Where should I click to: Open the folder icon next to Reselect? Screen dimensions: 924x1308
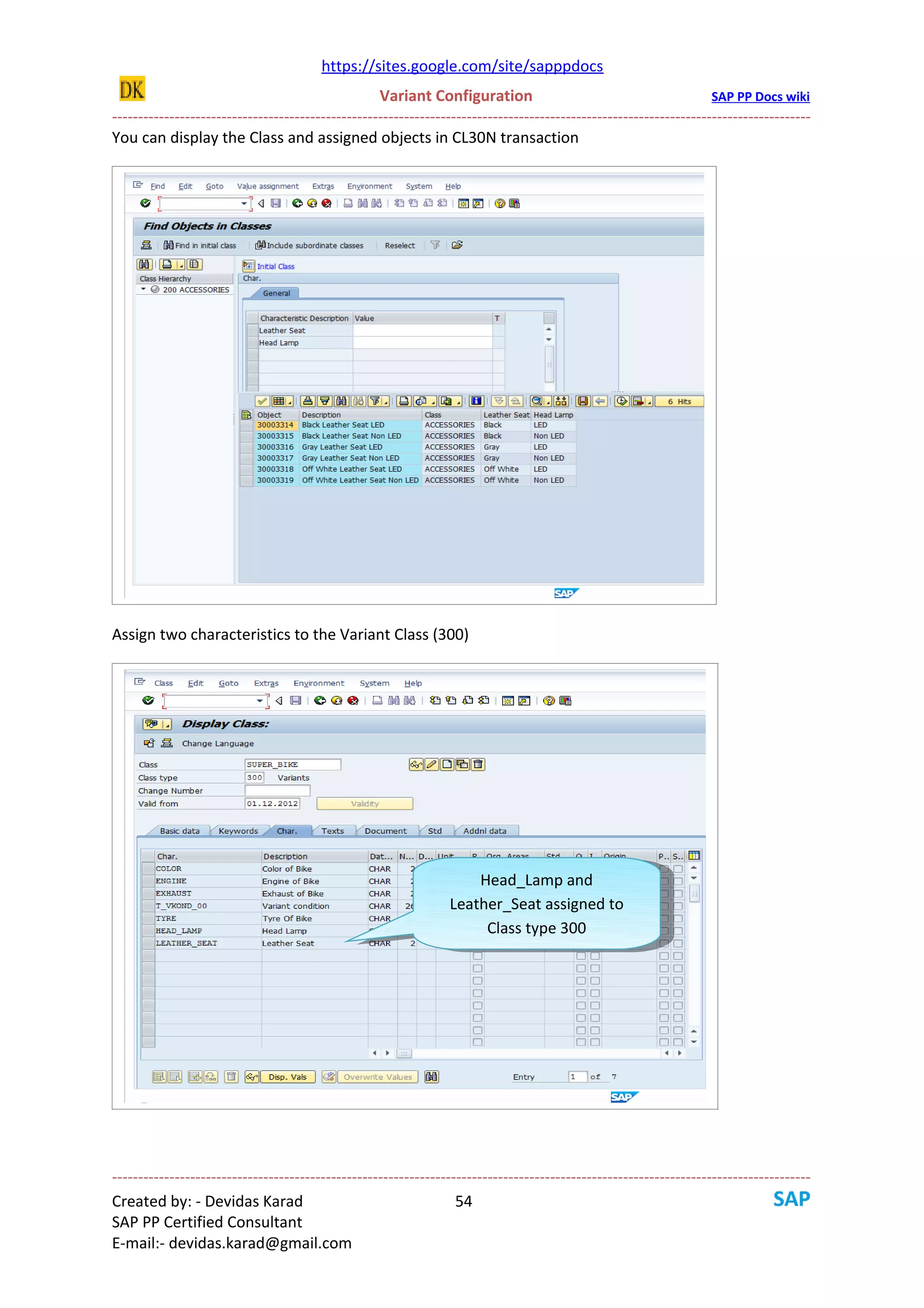coord(457,245)
